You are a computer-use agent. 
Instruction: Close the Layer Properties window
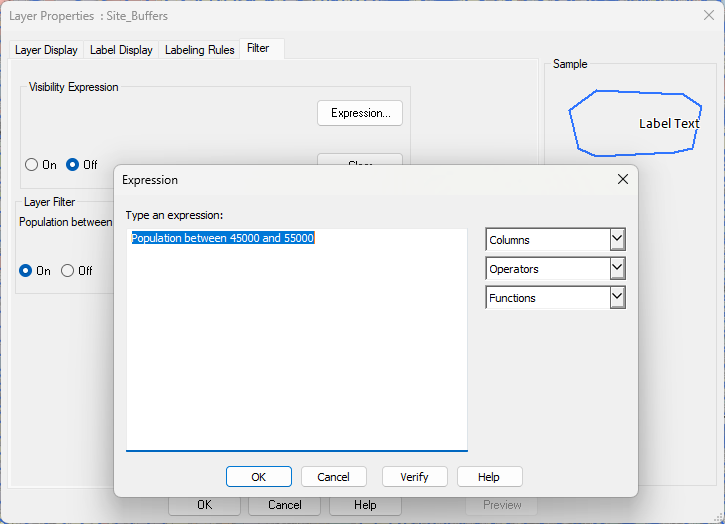[708, 14]
